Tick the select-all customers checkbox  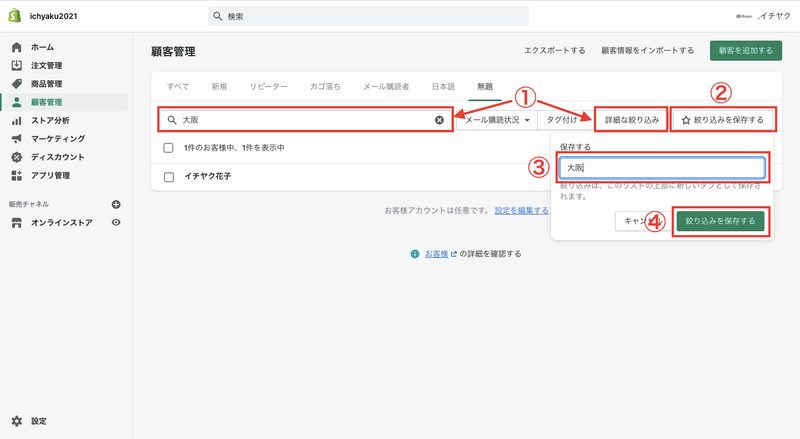[168, 148]
